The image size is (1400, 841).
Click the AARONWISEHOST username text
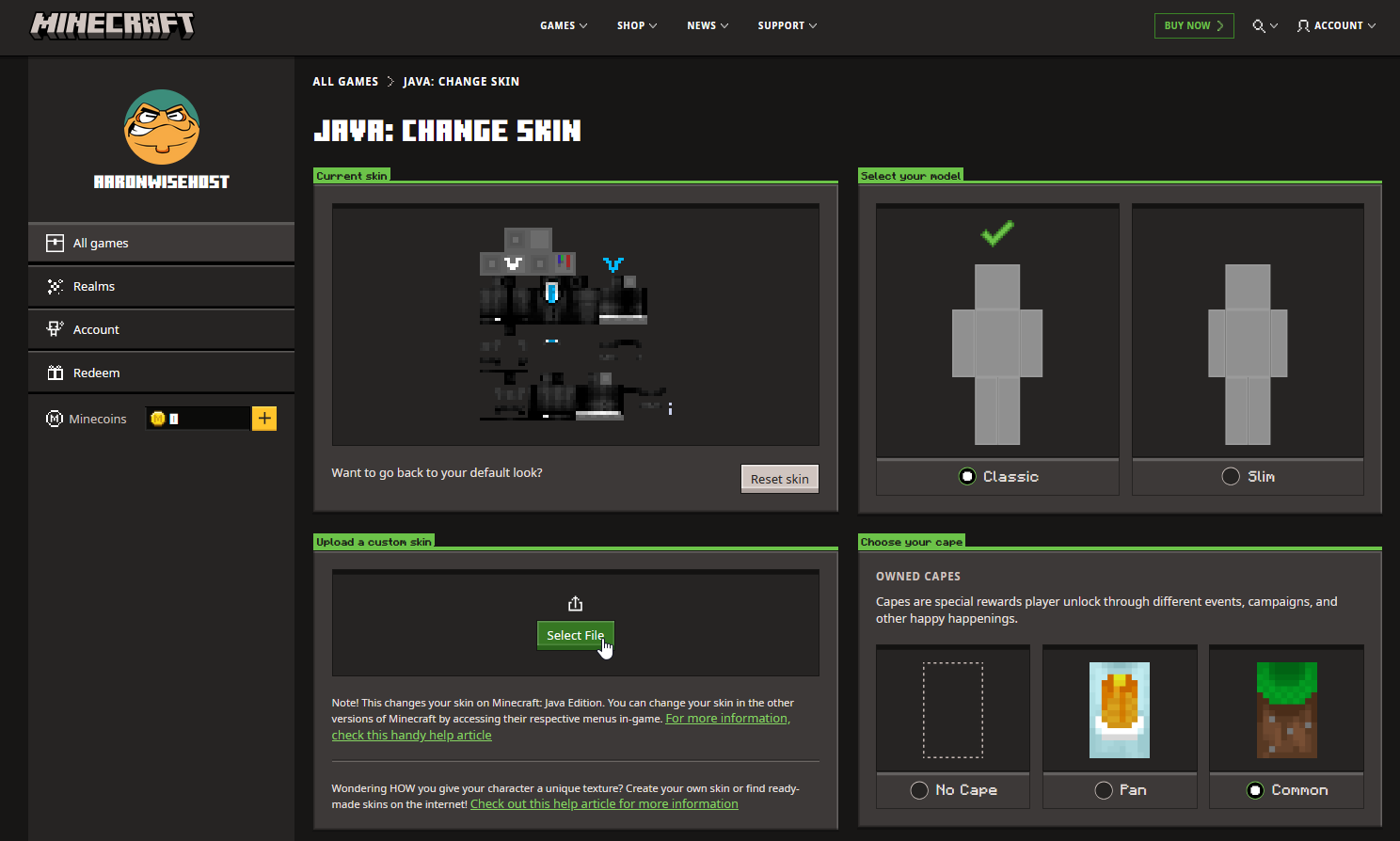[162, 182]
